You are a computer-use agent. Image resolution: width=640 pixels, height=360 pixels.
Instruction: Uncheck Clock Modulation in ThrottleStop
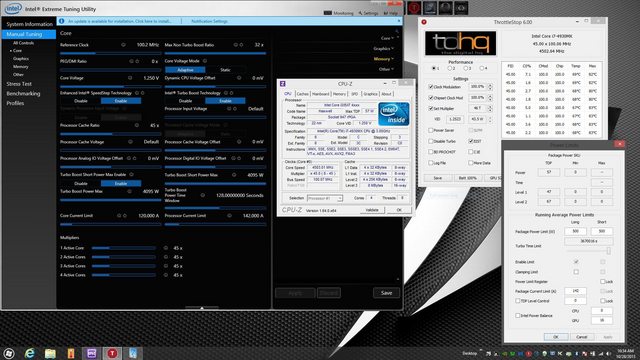(431, 87)
